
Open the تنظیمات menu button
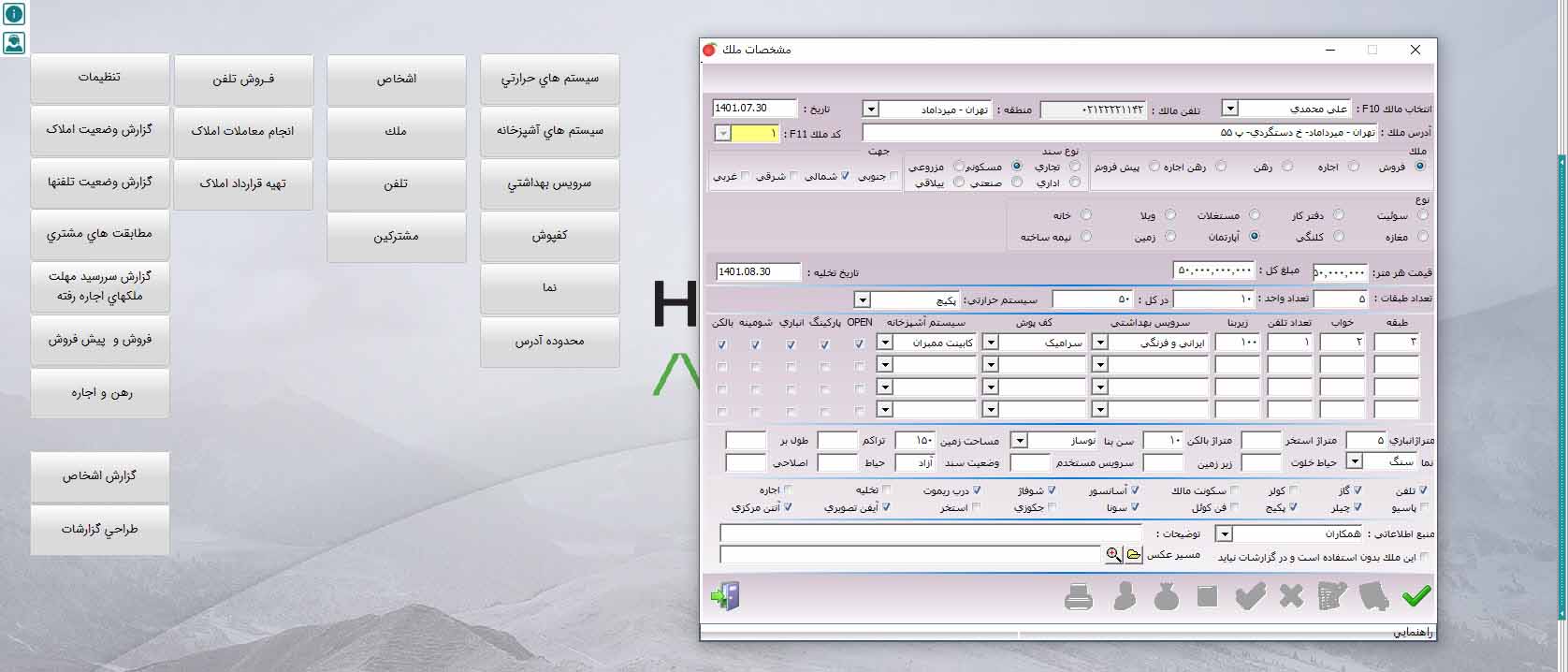[x=99, y=78]
